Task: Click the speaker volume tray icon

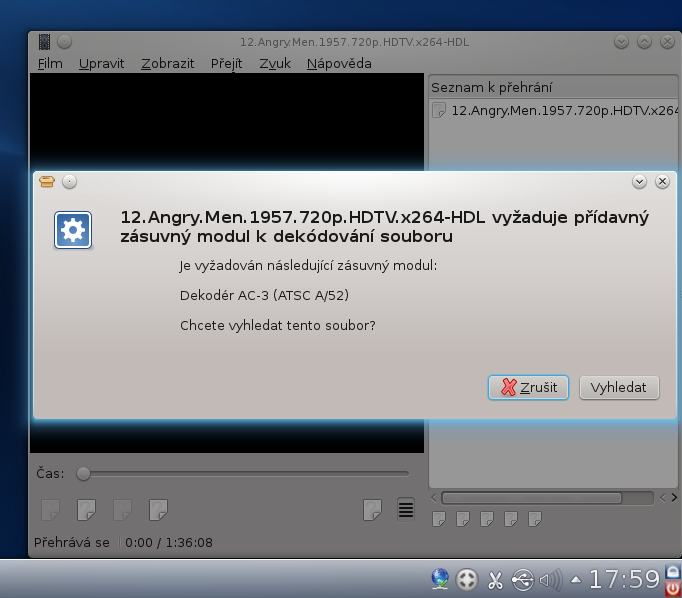Action: coord(551,580)
